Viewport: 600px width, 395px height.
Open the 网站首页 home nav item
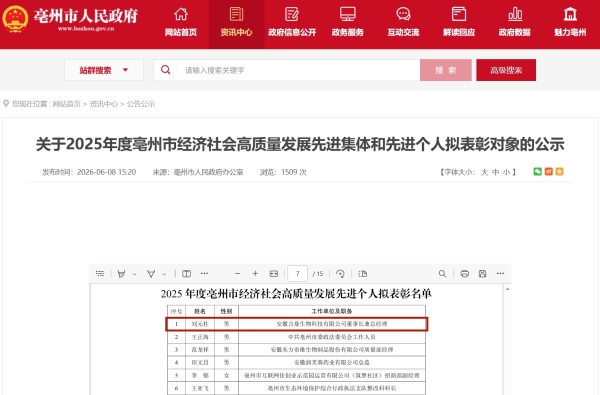click(181, 23)
